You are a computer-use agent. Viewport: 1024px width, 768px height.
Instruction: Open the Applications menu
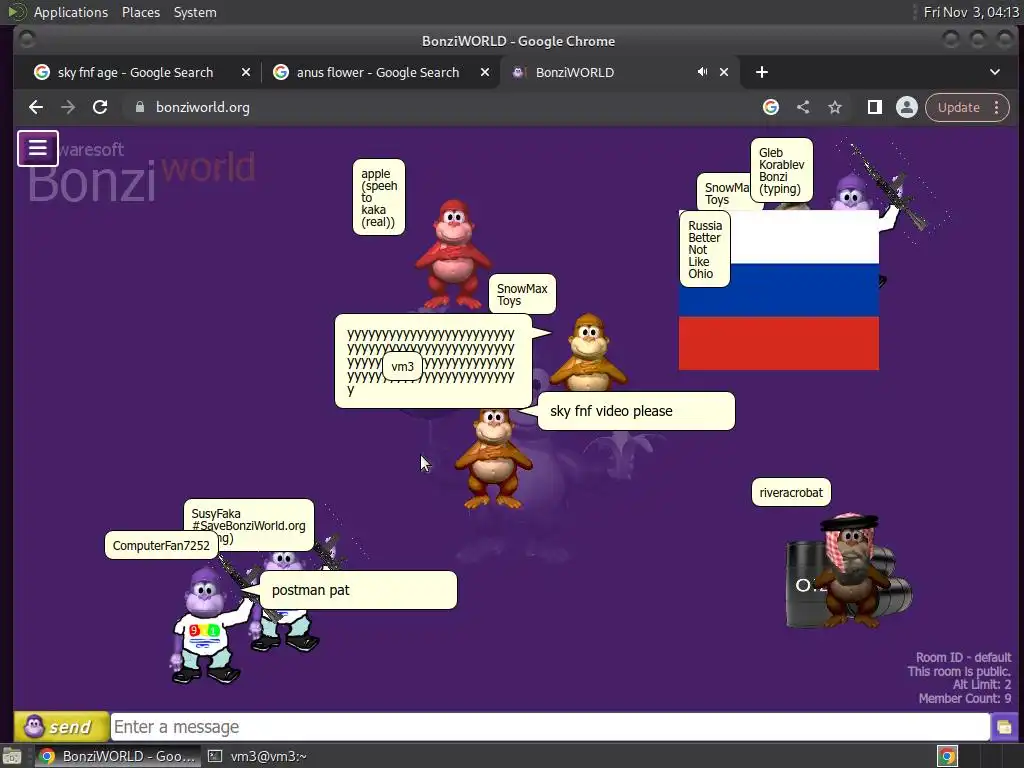71,12
